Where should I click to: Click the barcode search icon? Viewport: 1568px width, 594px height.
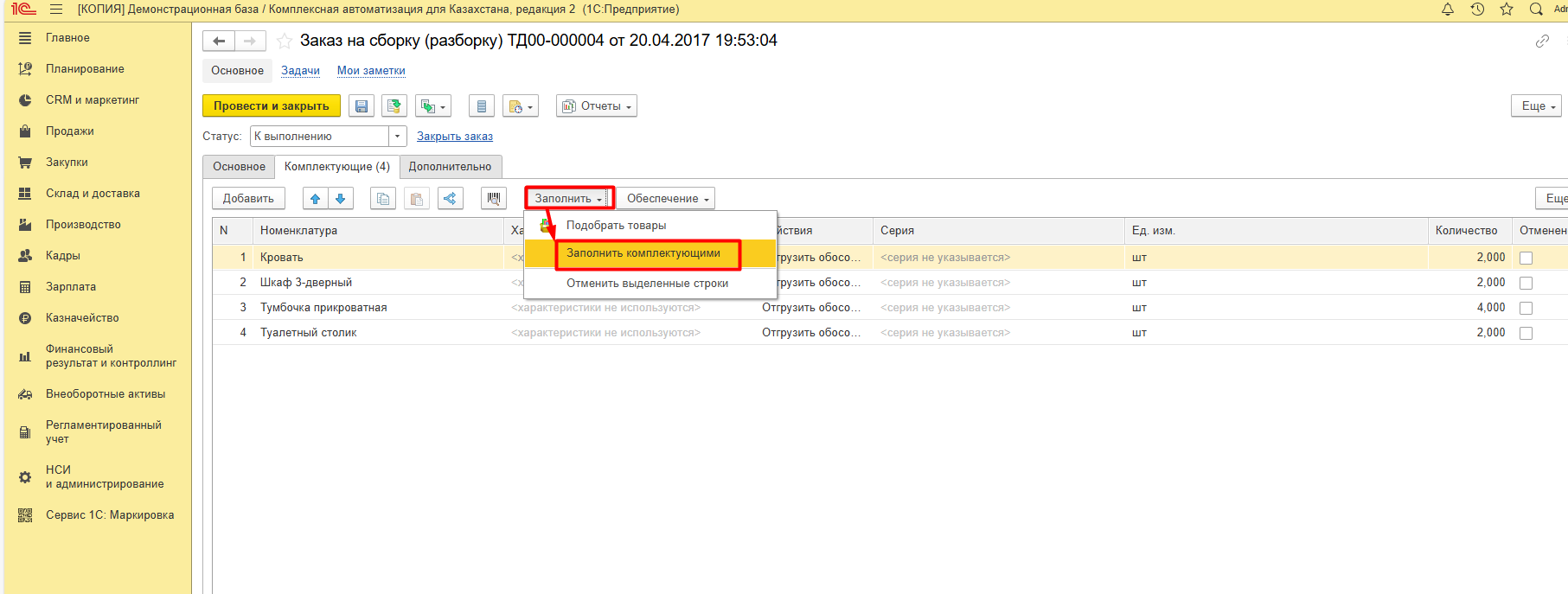tap(494, 199)
